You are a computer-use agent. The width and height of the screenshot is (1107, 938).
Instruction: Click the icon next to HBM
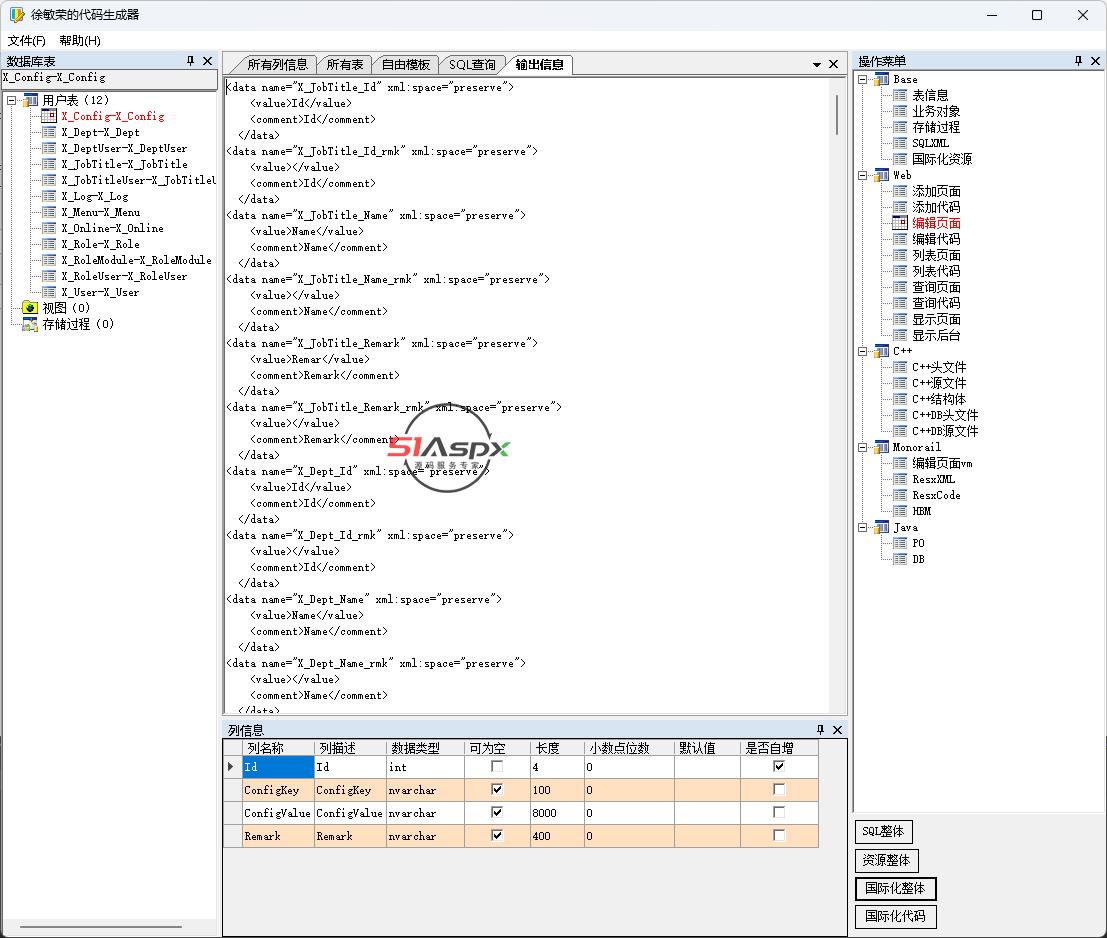pyautogui.click(x=900, y=511)
